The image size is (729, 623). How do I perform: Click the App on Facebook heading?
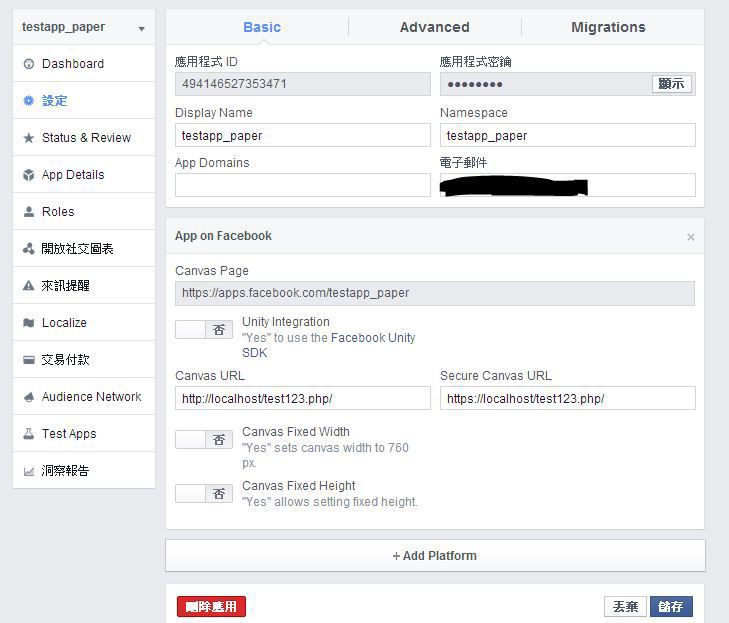click(x=223, y=236)
